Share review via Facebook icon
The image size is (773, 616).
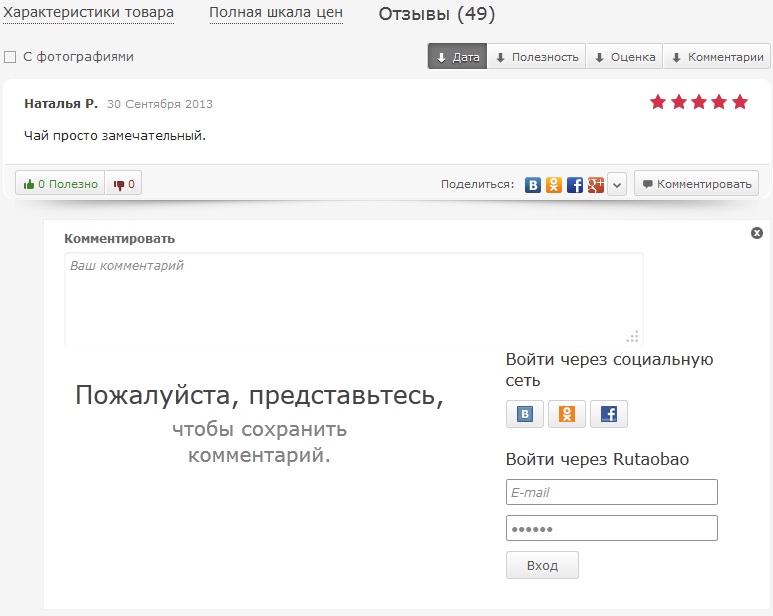[x=575, y=185]
